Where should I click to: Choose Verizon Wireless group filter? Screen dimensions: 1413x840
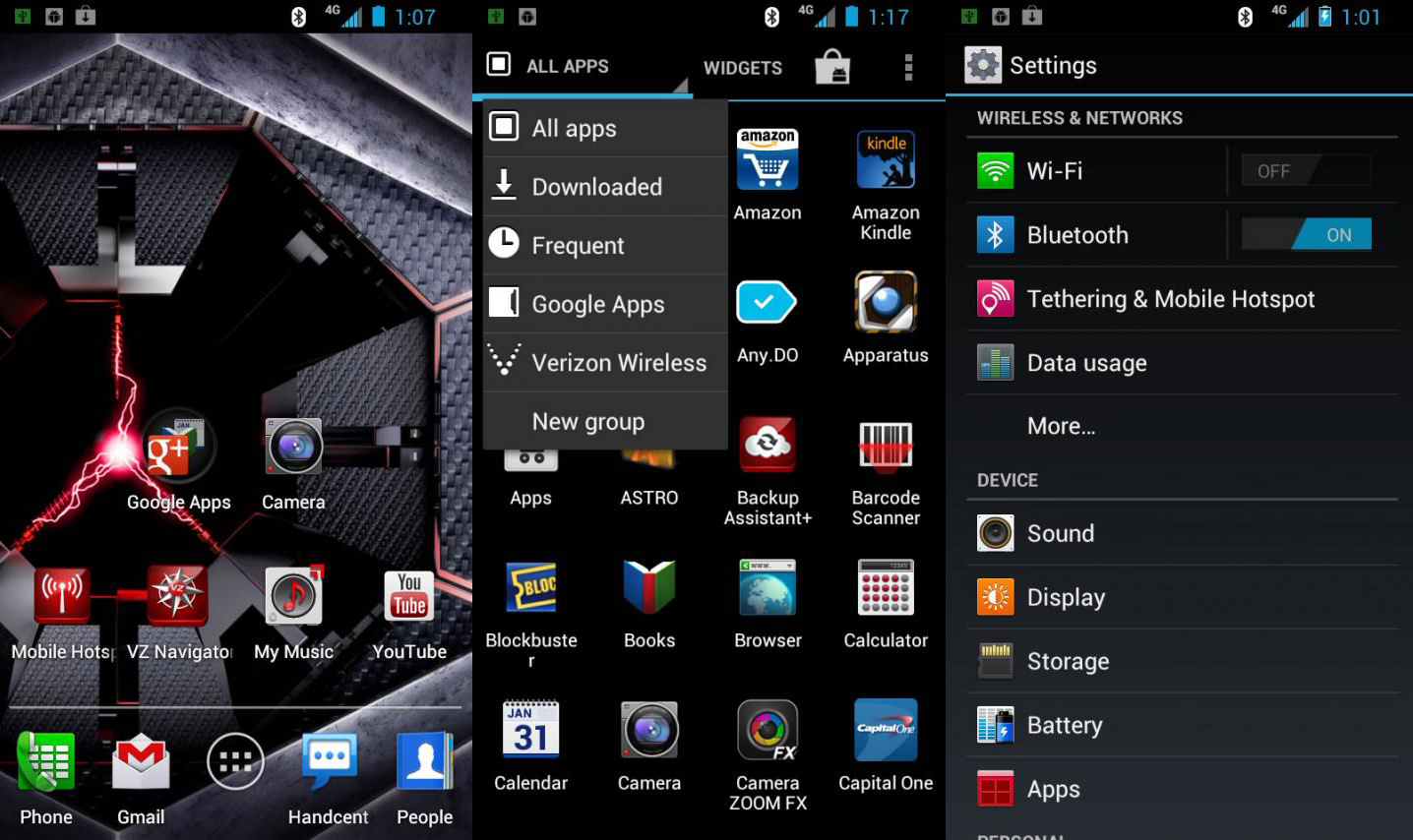click(x=618, y=363)
